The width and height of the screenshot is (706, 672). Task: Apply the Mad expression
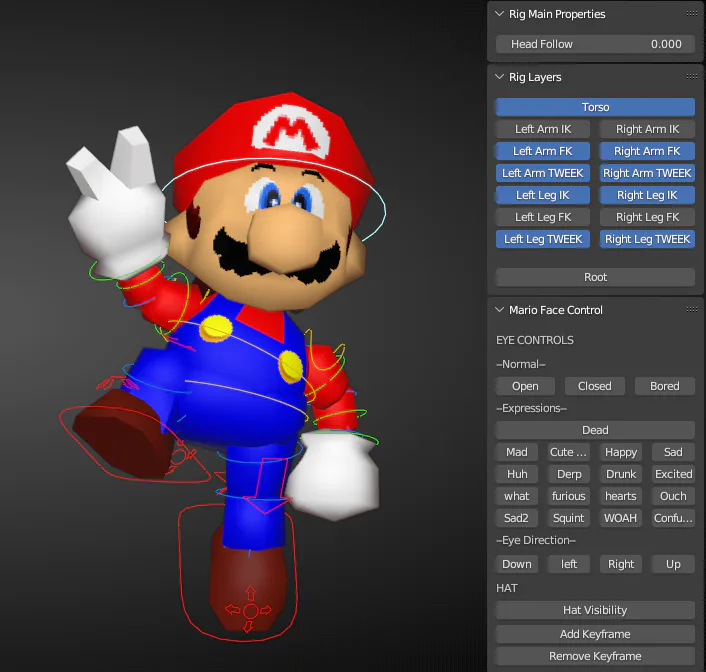click(516, 452)
